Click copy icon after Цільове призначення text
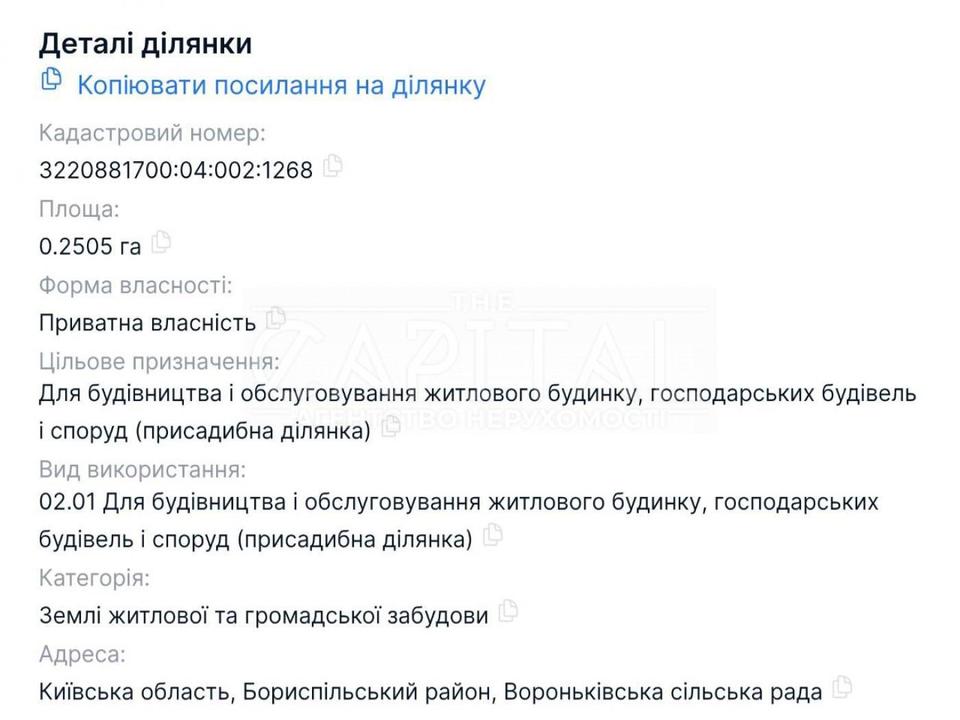 (x=391, y=427)
